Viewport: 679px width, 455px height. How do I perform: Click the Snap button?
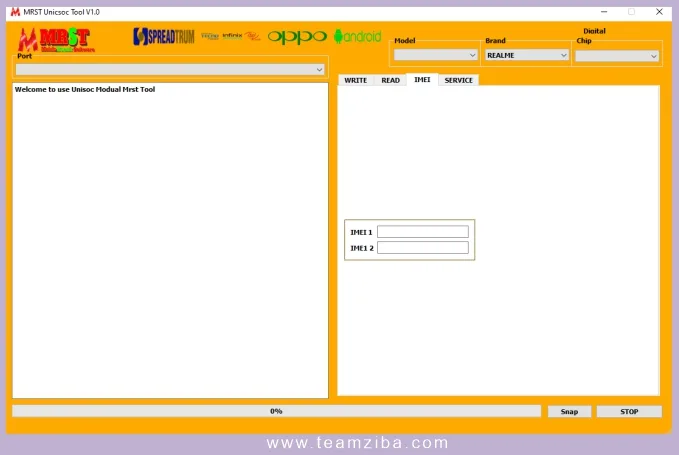569,411
